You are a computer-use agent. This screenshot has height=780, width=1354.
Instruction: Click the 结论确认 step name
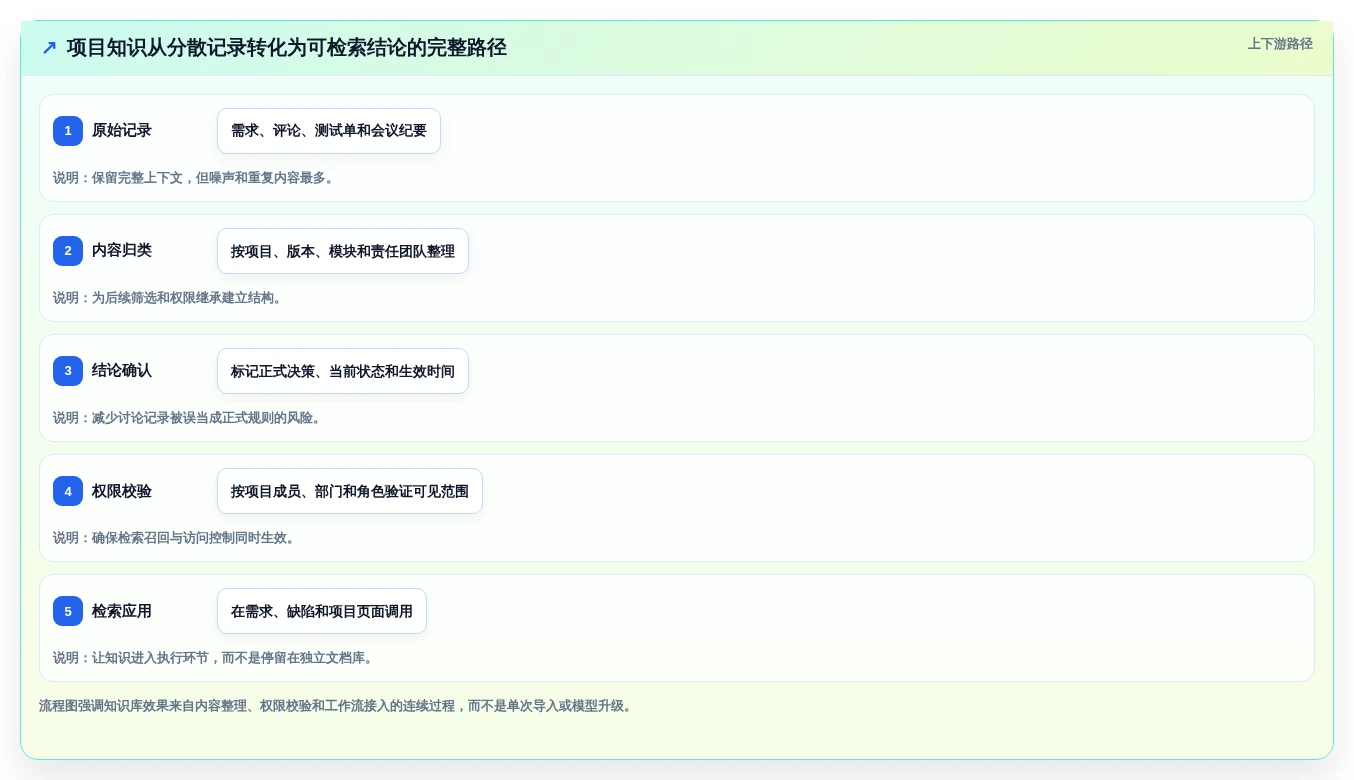(122, 371)
